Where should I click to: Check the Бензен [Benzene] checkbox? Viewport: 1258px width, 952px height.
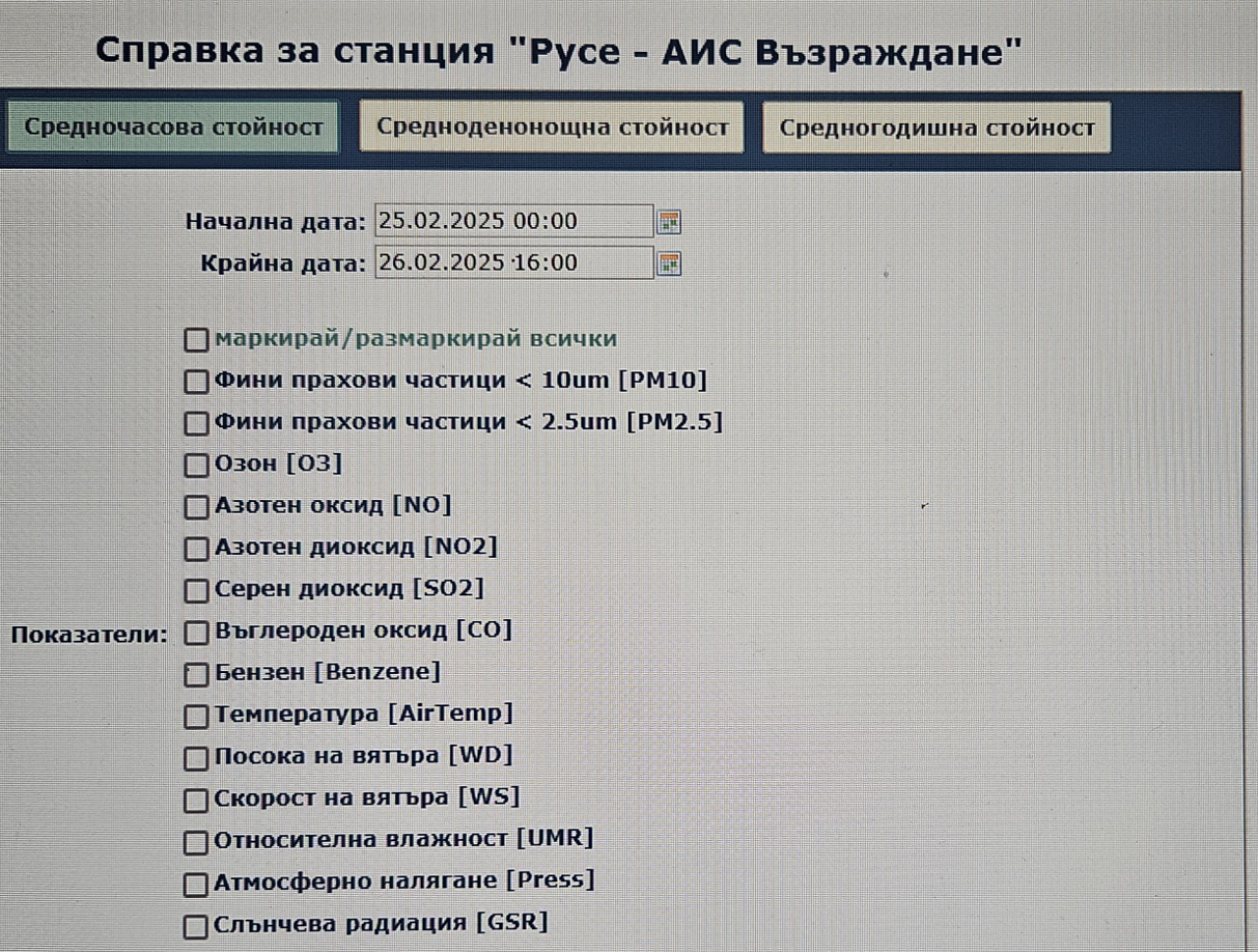click(197, 674)
